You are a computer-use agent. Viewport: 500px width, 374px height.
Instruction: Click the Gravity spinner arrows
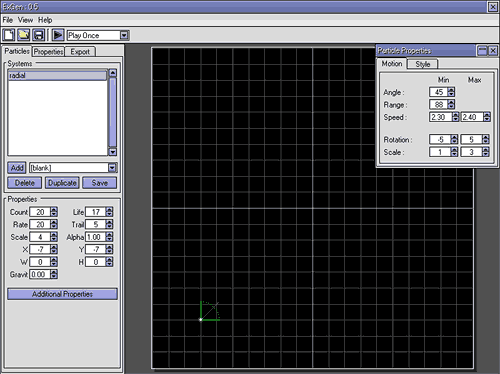click(54, 274)
